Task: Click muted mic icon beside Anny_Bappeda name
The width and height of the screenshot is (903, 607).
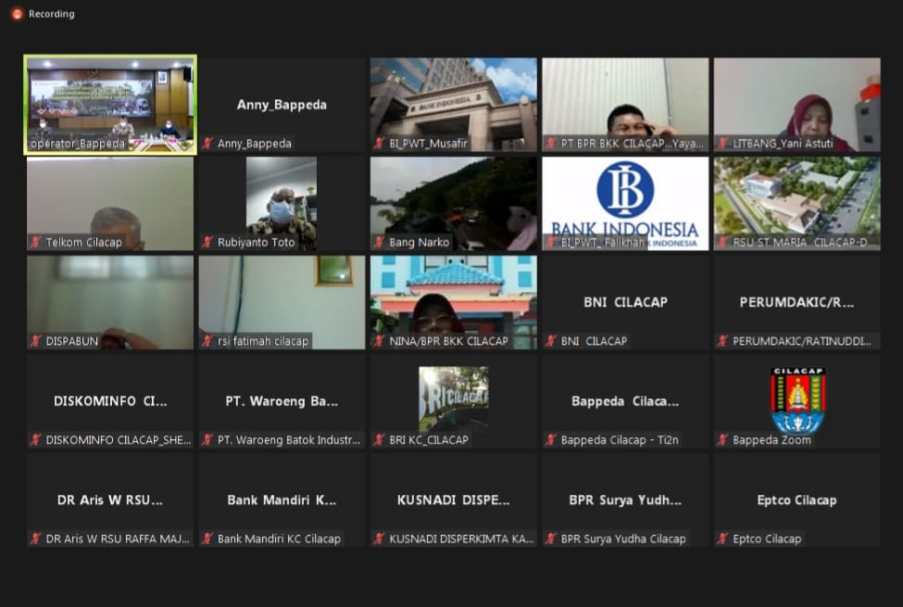Action: click(208, 144)
